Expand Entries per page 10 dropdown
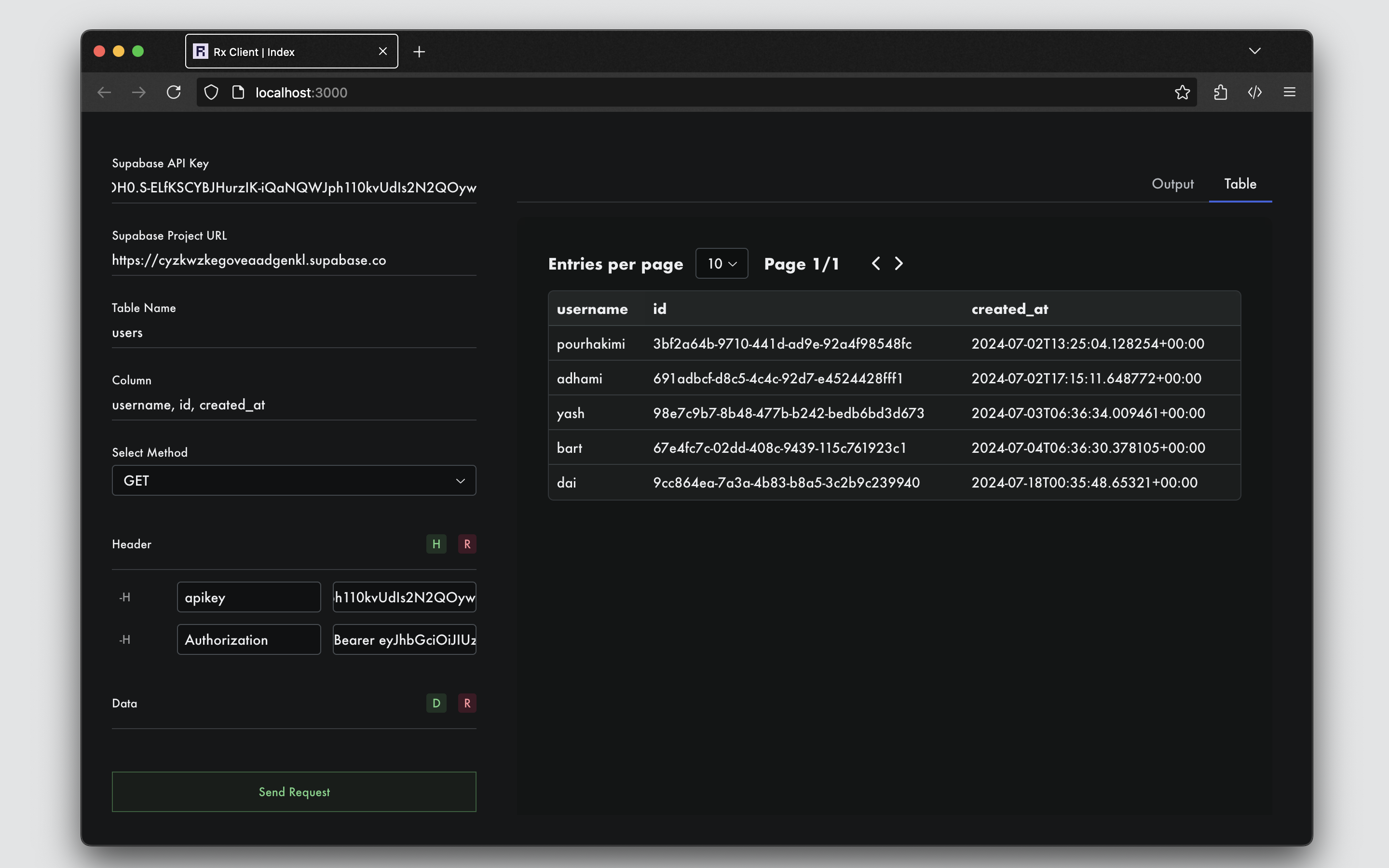 [x=722, y=263]
